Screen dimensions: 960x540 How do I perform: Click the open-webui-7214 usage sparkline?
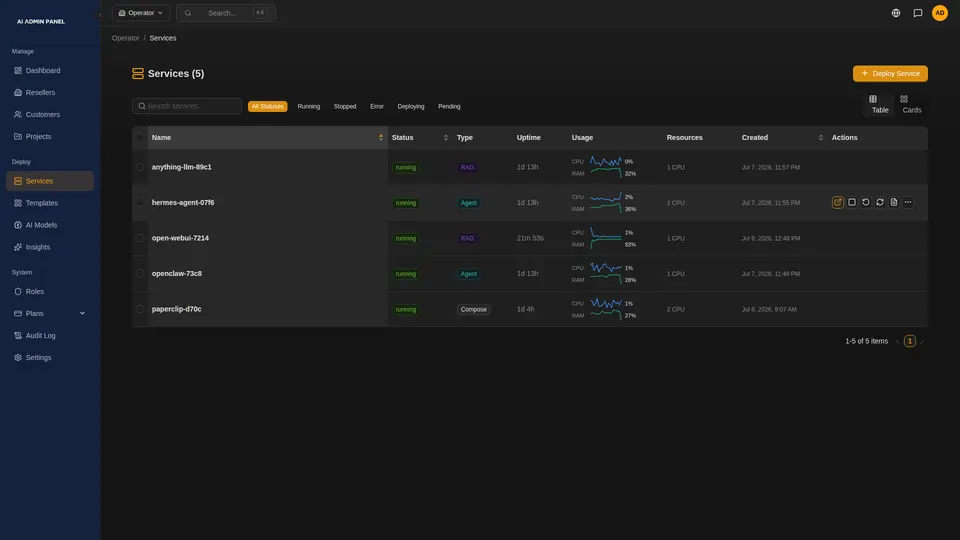tap(606, 238)
